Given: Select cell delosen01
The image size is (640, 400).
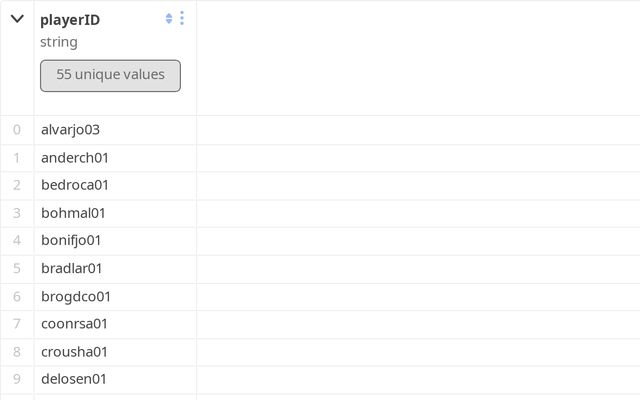Looking at the screenshot, I should 74,379.
